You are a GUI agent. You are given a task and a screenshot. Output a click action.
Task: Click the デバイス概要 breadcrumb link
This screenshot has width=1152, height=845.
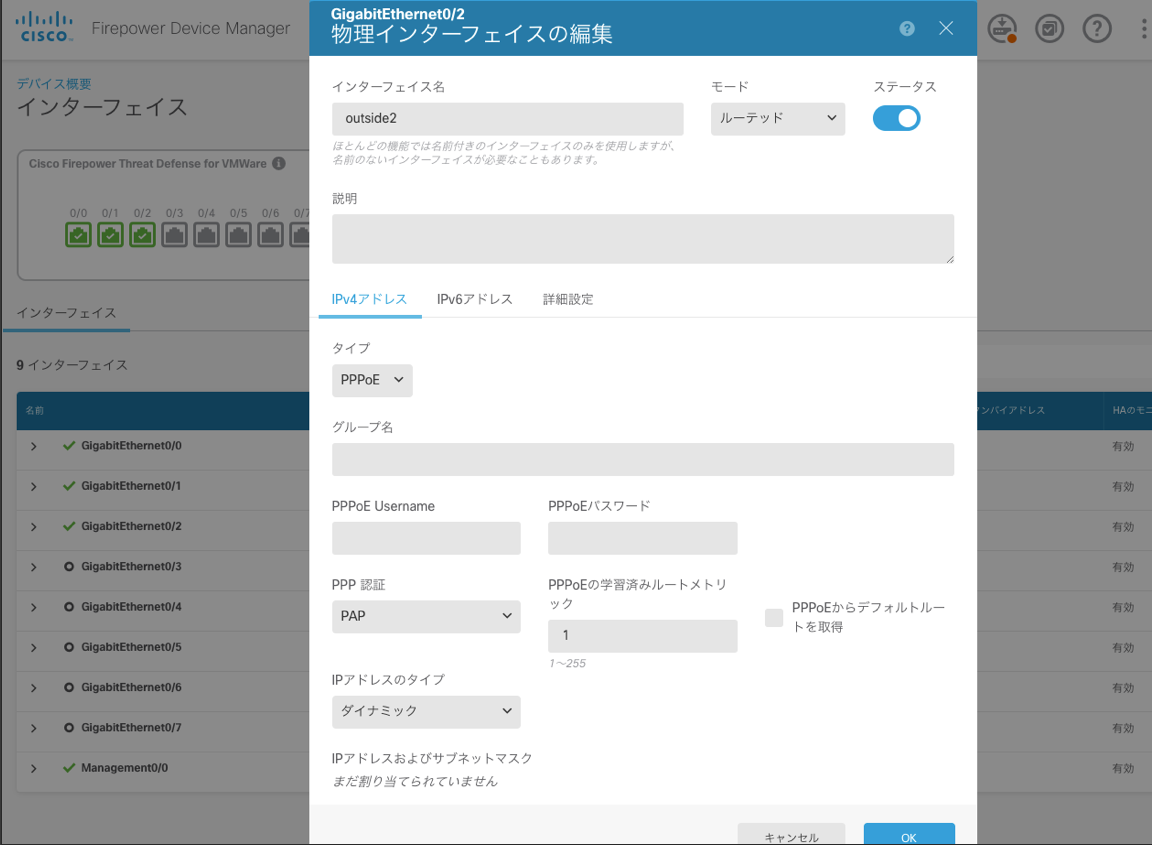point(54,84)
